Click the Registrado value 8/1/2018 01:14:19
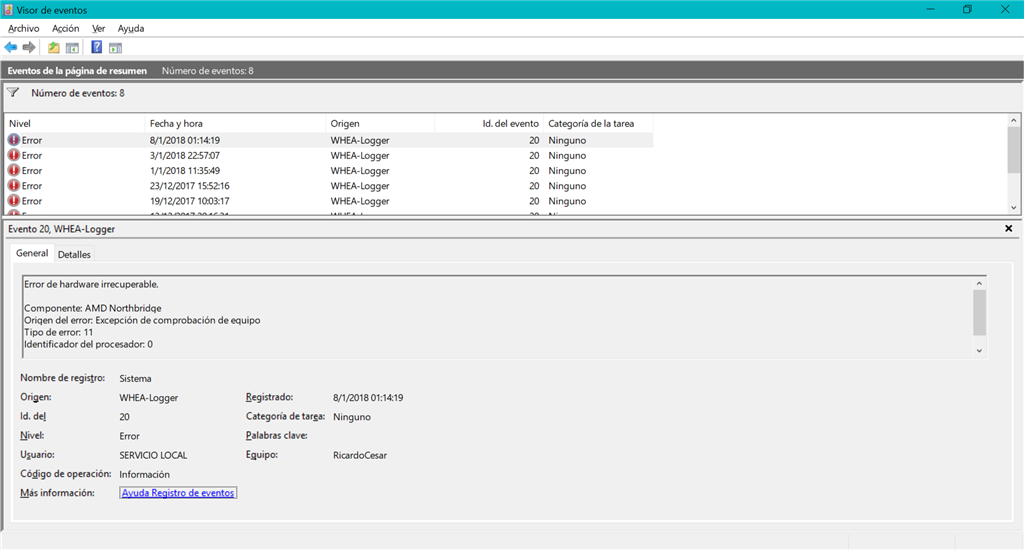The width and height of the screenshot is (1024, 550). (368, 397)
